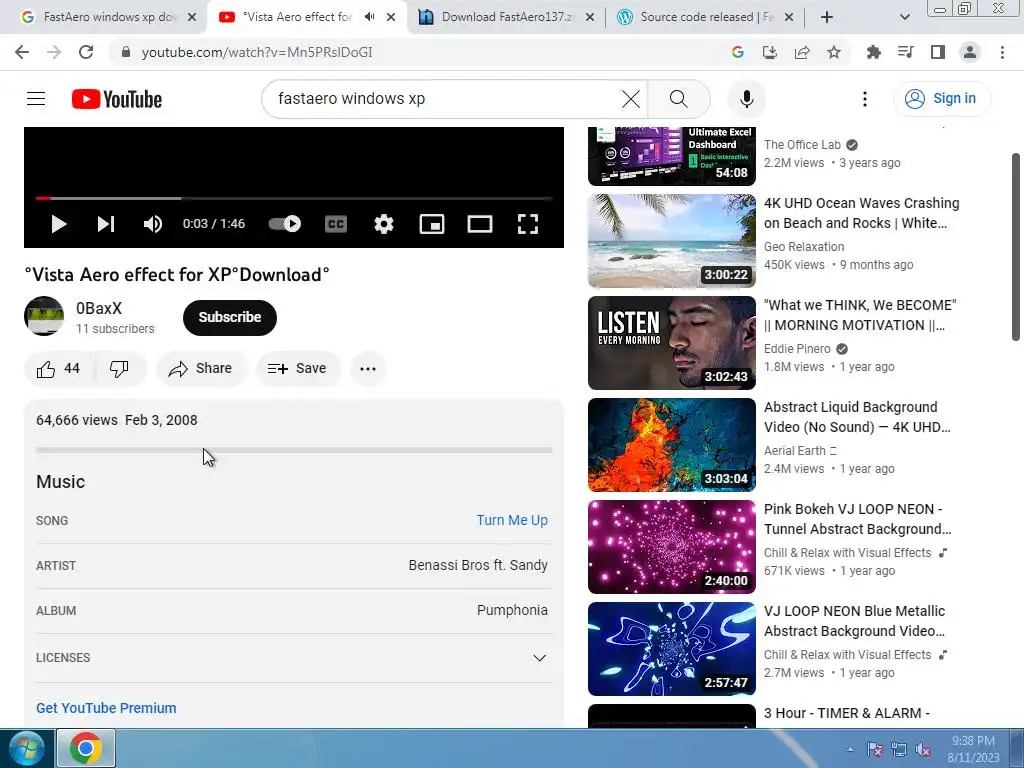This screenshot has width=1024, height=768.
Task: Switch to Download FastAero137 tab
Action: (x=506, y=17)
